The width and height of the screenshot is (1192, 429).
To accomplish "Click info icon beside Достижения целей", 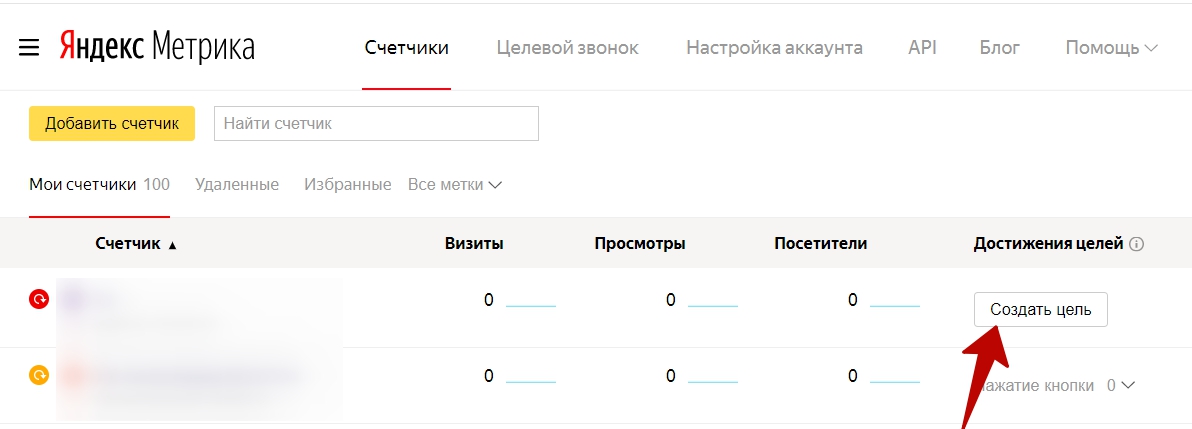I will tap(1137, 244).
